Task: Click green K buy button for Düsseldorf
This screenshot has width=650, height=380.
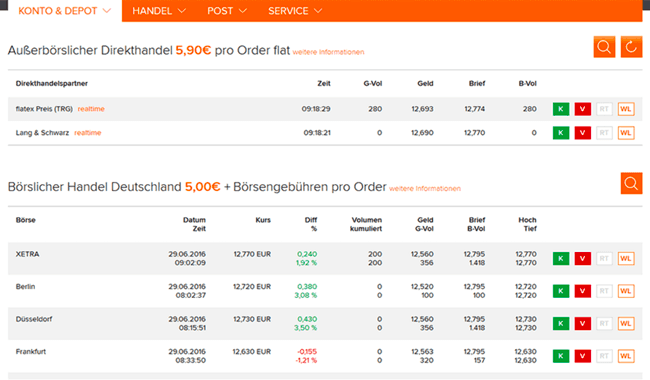Action: tap(561, 324)
